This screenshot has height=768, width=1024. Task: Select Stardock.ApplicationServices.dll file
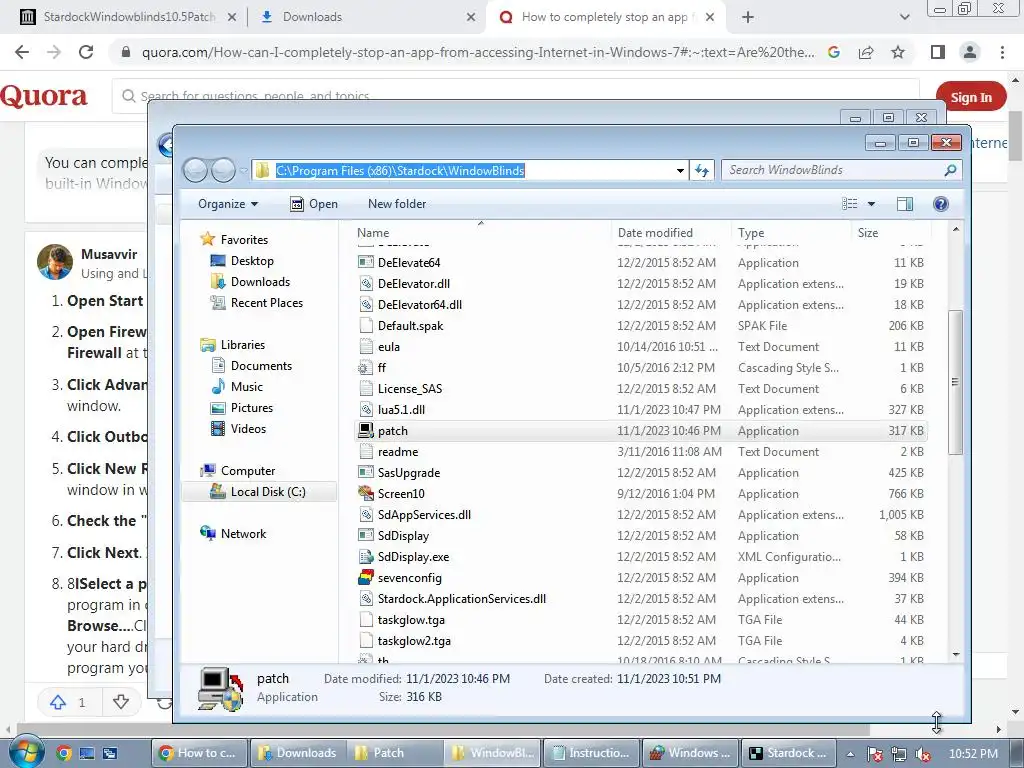point(462,599)
